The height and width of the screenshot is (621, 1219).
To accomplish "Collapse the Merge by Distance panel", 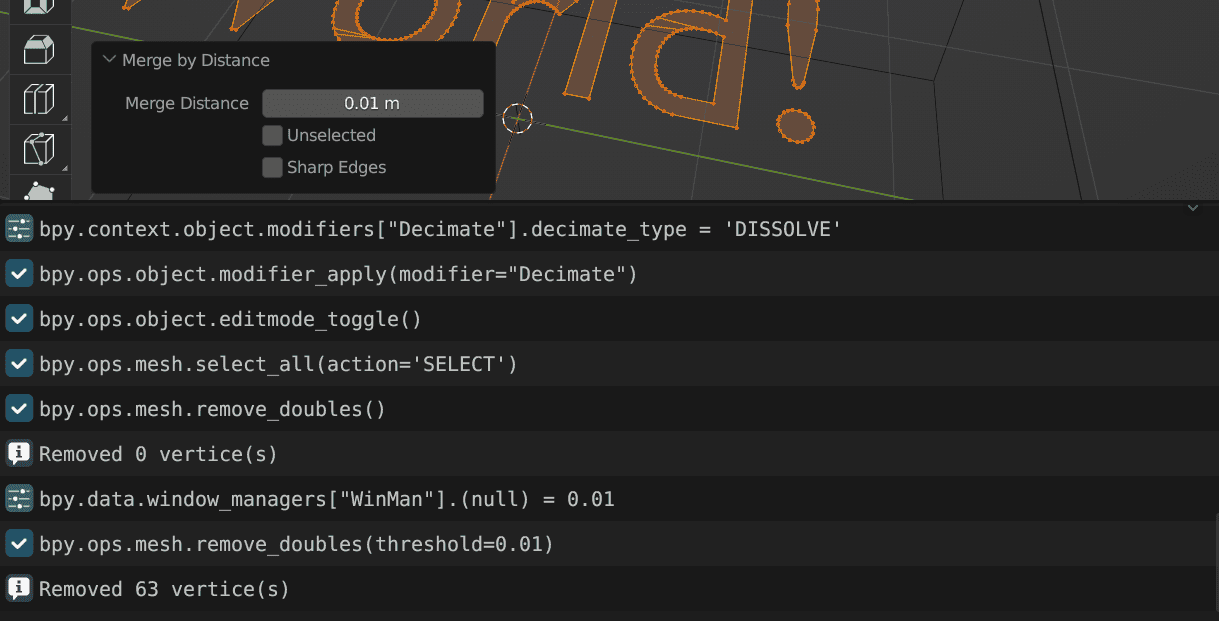I will pyautogui.click(x=109, y=60).
